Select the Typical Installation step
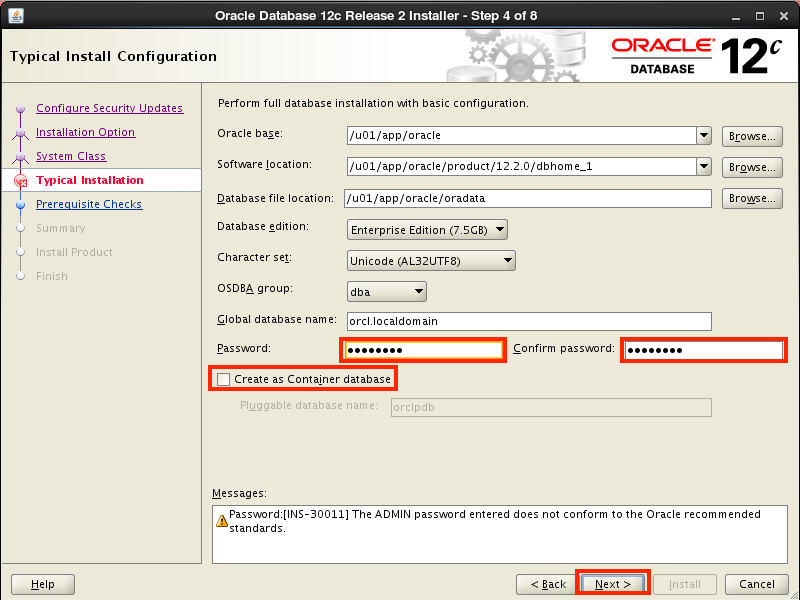 pyautogui.click(x=90, y=180)
